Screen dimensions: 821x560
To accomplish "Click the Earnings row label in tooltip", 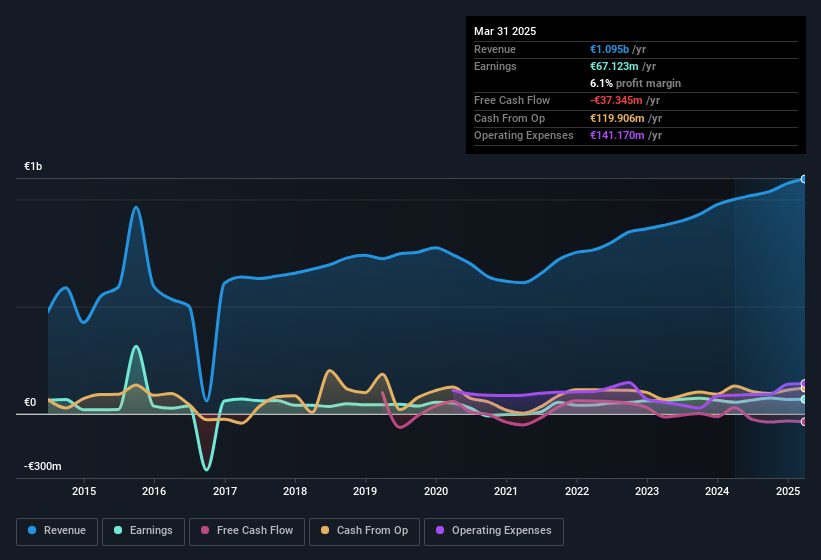I will click(x=495, y=66).
